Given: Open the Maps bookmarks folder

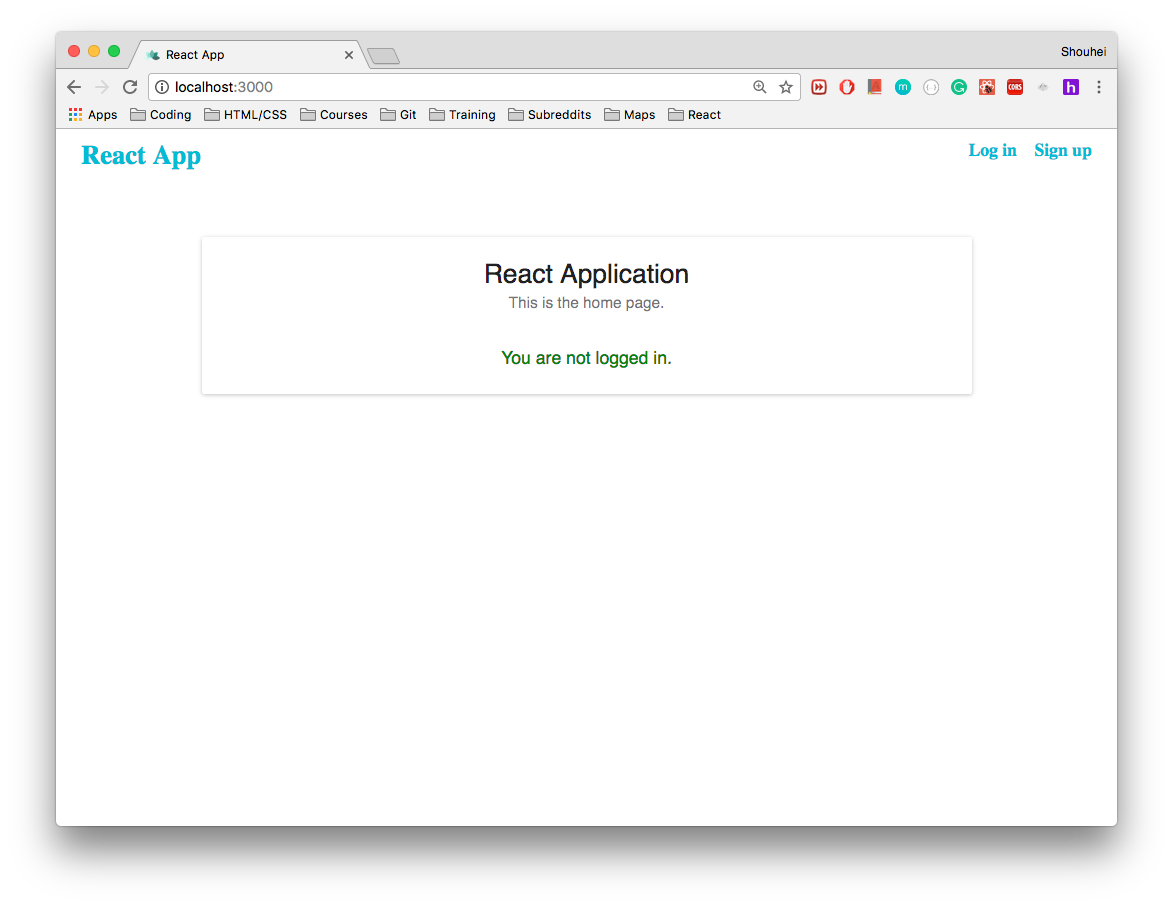Looking at the screenshot, I should pyautogui.click(x=630, y=114).
